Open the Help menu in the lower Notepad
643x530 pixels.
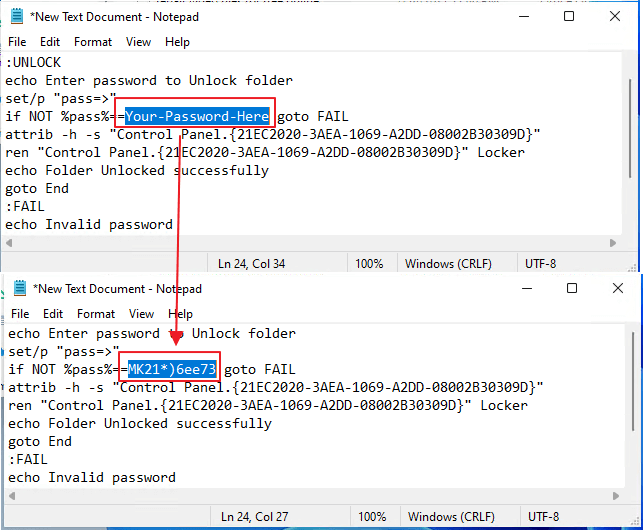click(180, 314)
